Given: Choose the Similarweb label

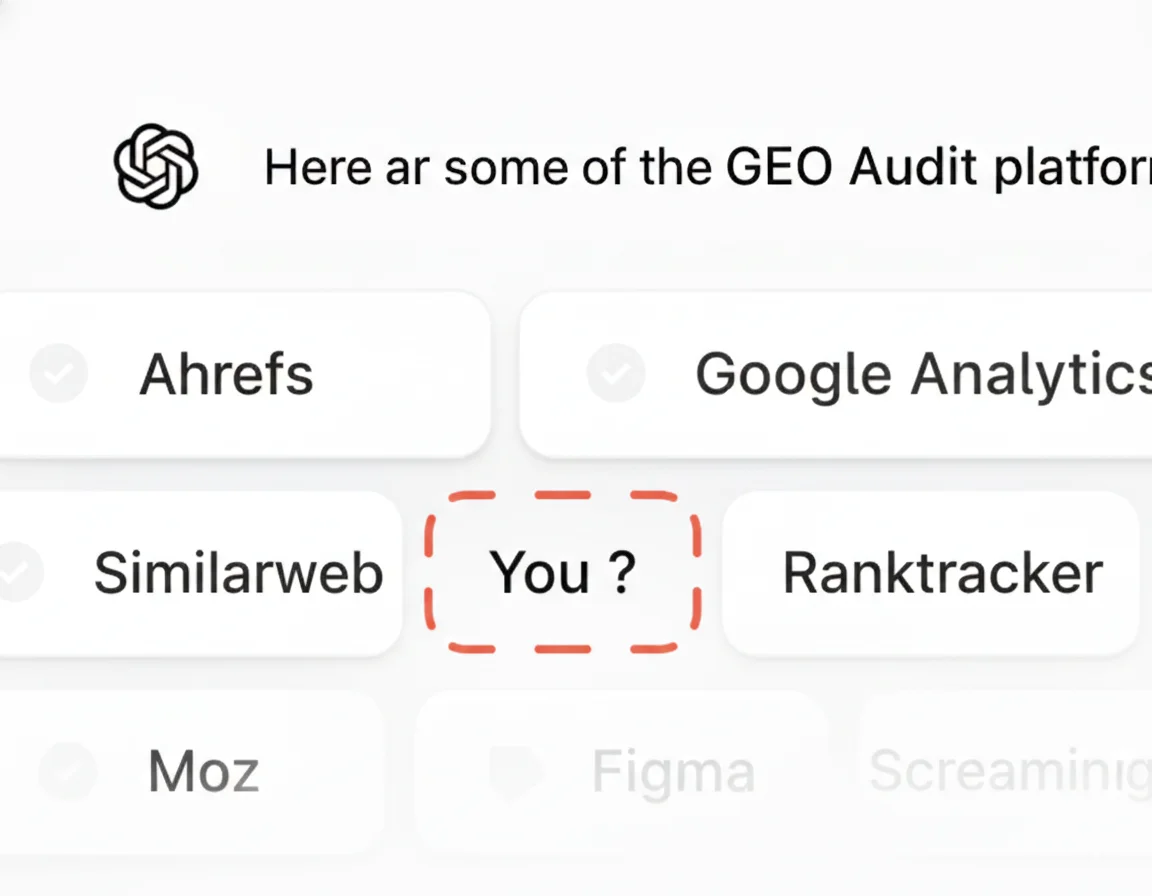Looking at the screenshot, I should 239,573.
